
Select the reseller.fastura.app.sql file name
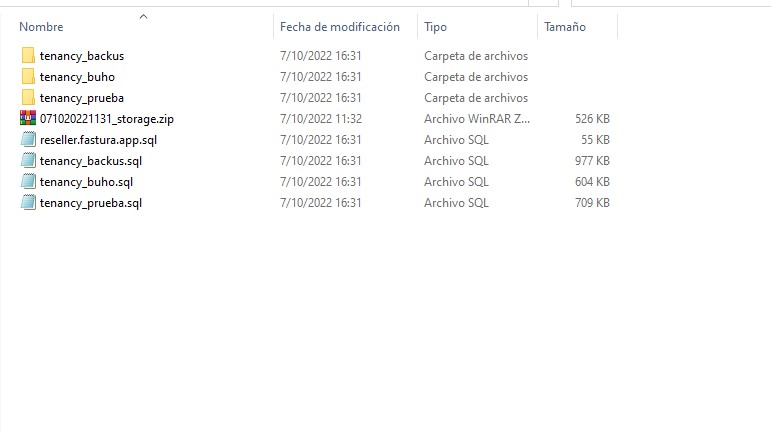(x=98, y=140)
